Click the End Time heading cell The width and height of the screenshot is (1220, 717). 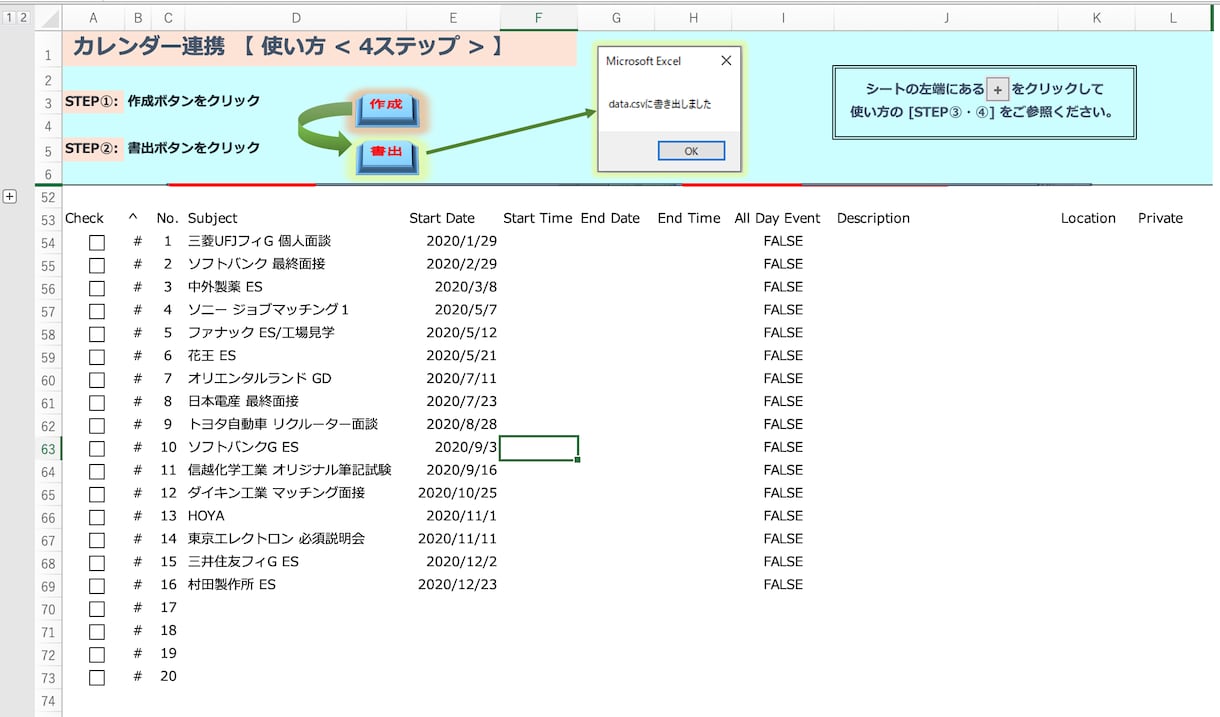click(693, 218)
